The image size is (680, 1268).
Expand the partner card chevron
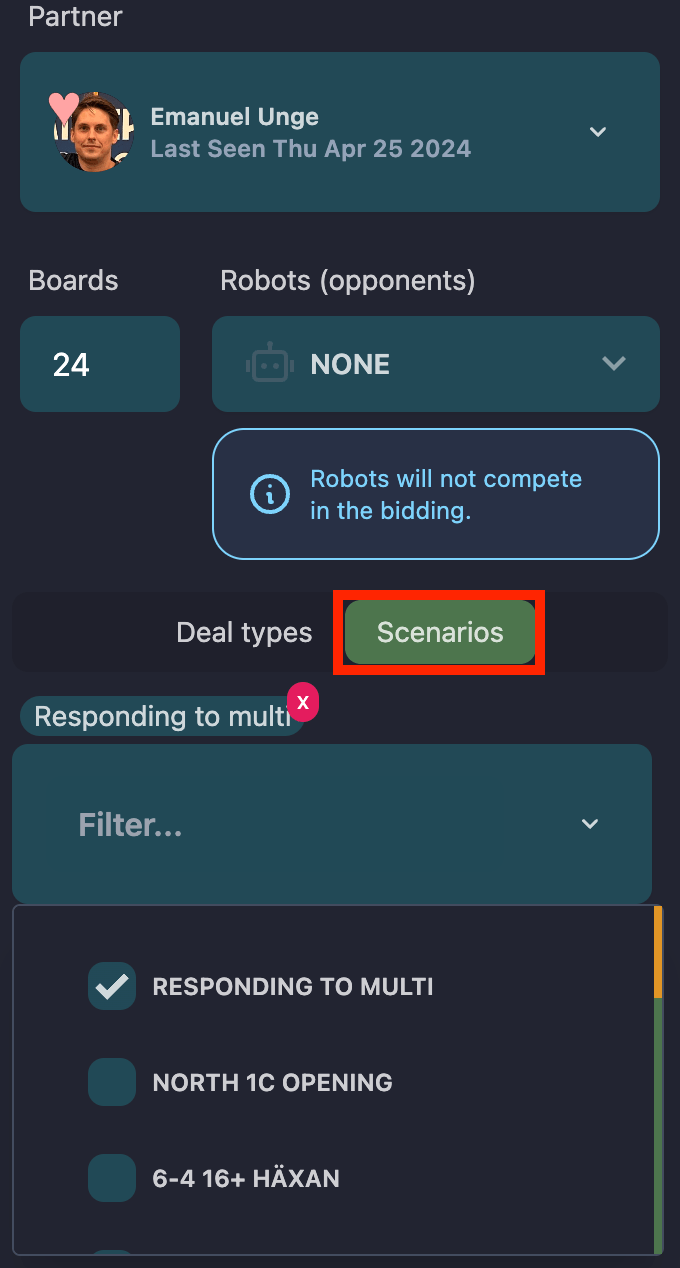point(597,131)
